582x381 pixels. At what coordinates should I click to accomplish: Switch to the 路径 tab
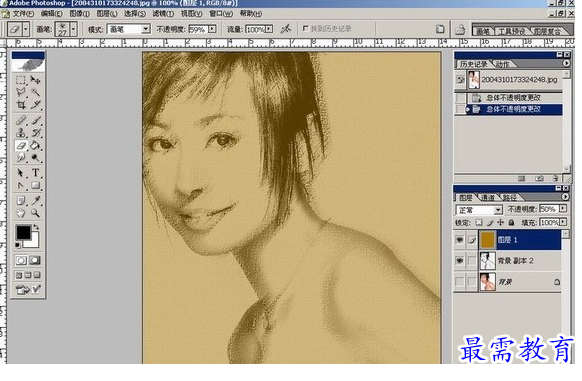coord(509,198)
